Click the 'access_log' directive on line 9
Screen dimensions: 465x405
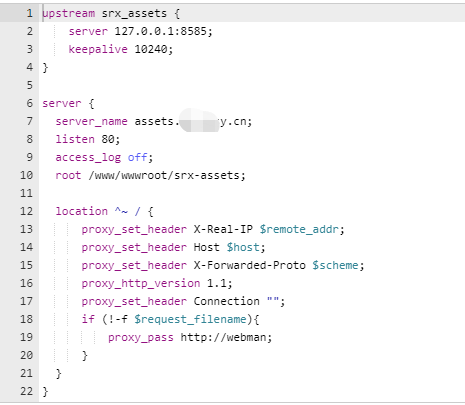(x=88, y=157)
